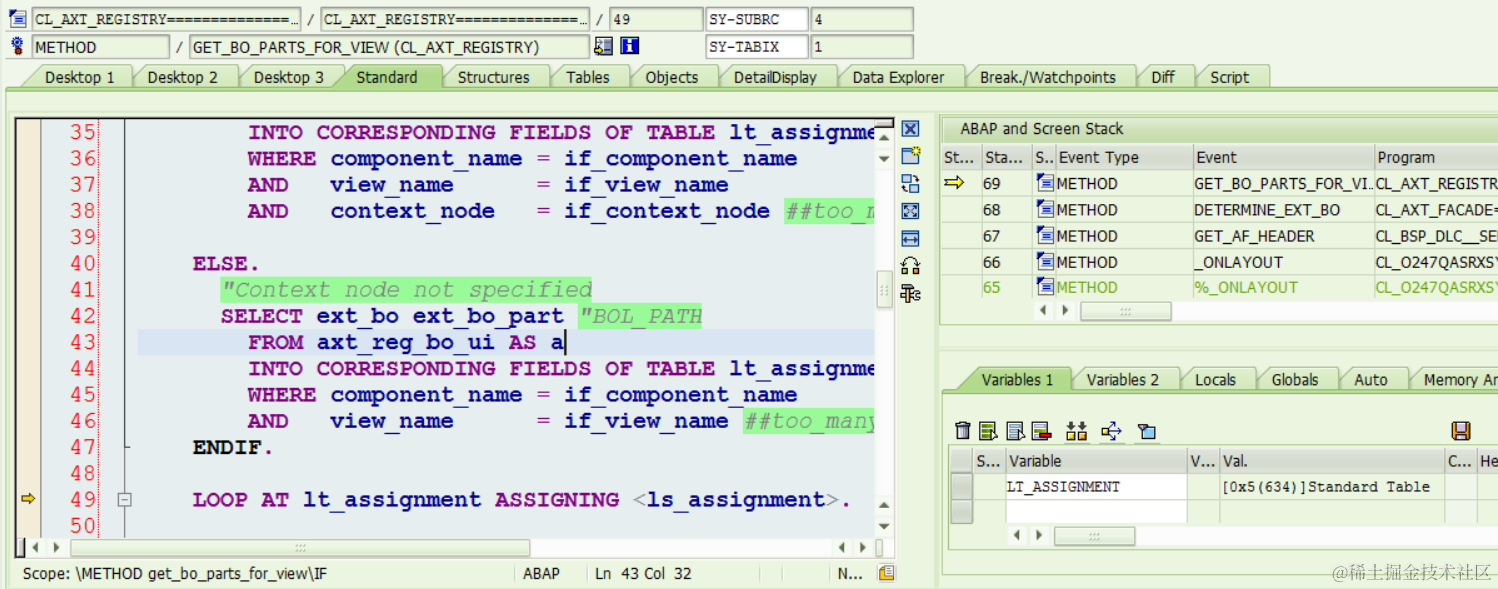Open the Objects tab
The width and height of the screenshot is (1498, 589).
pos(671,77)
